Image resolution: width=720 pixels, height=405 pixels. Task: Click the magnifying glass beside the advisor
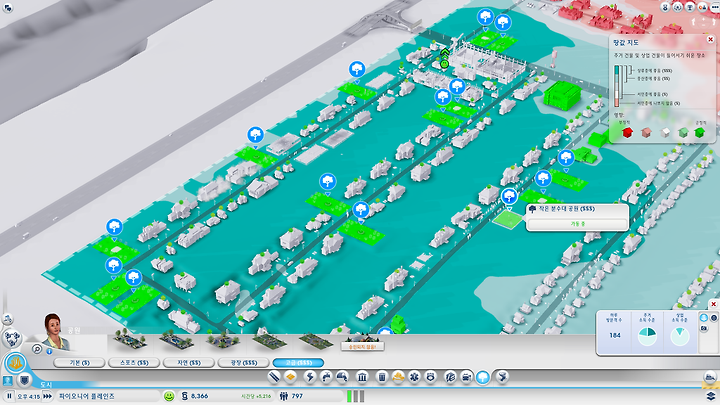click(x=37, y=349)
